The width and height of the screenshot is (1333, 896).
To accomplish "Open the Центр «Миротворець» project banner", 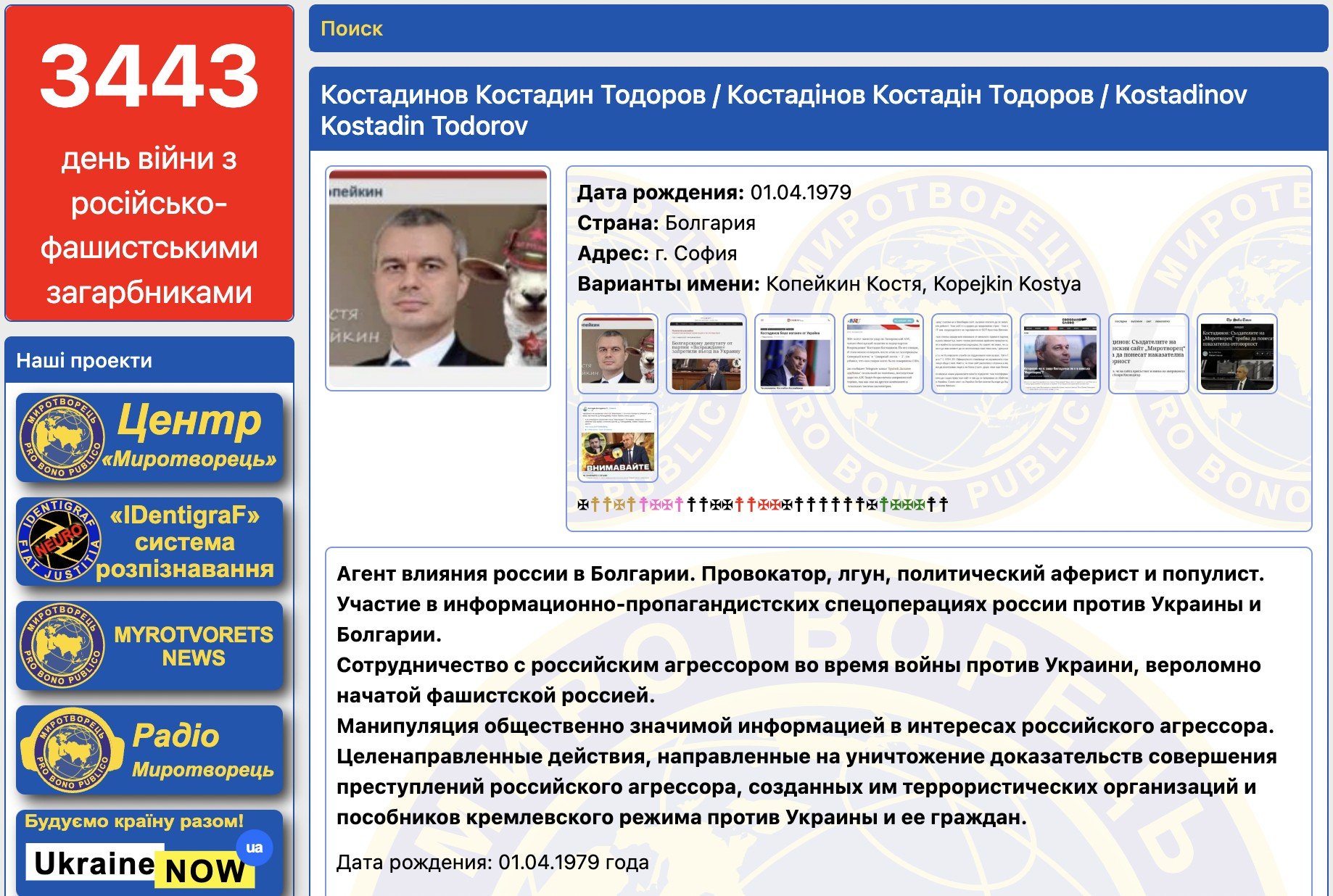I will 149,438.
